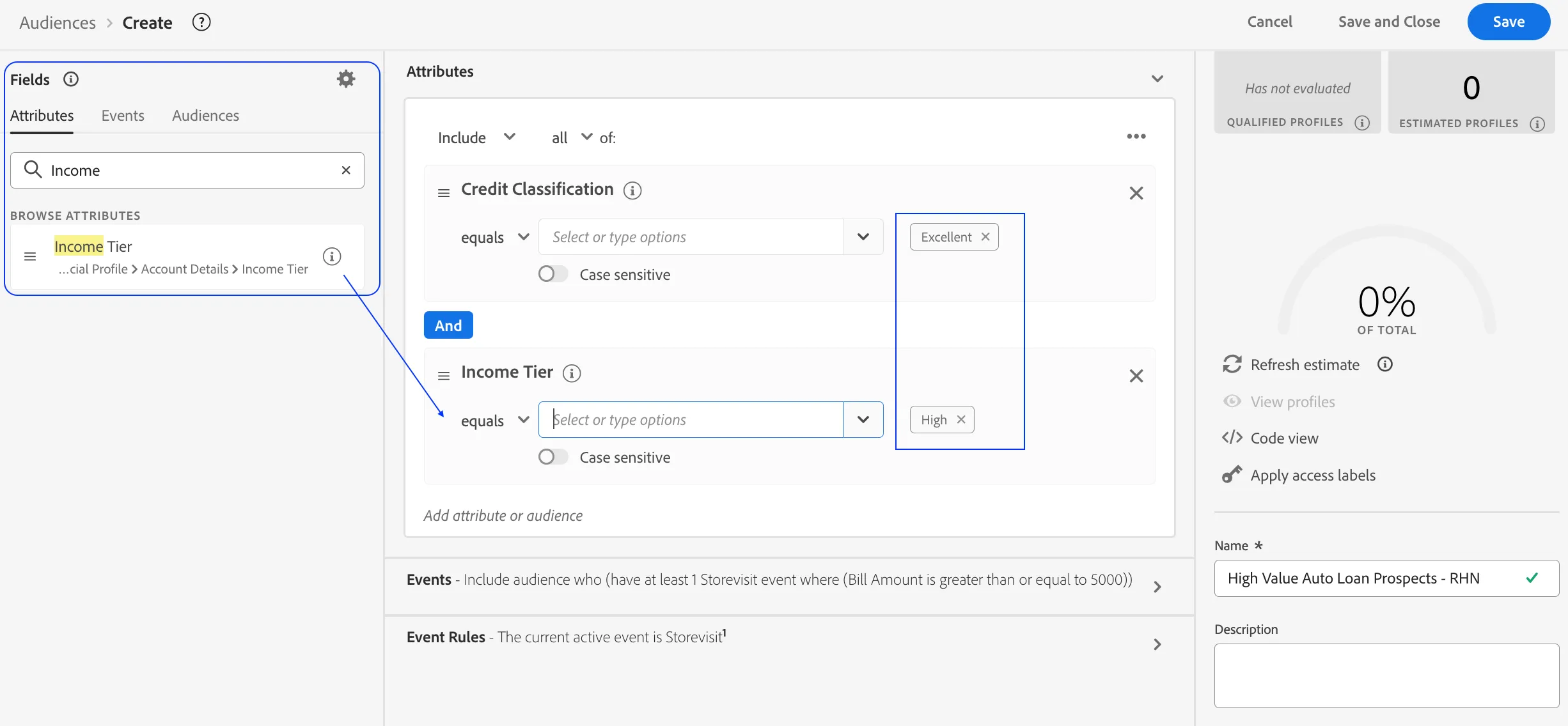
Task: Clear the Income search text
Action: point(346,170)
